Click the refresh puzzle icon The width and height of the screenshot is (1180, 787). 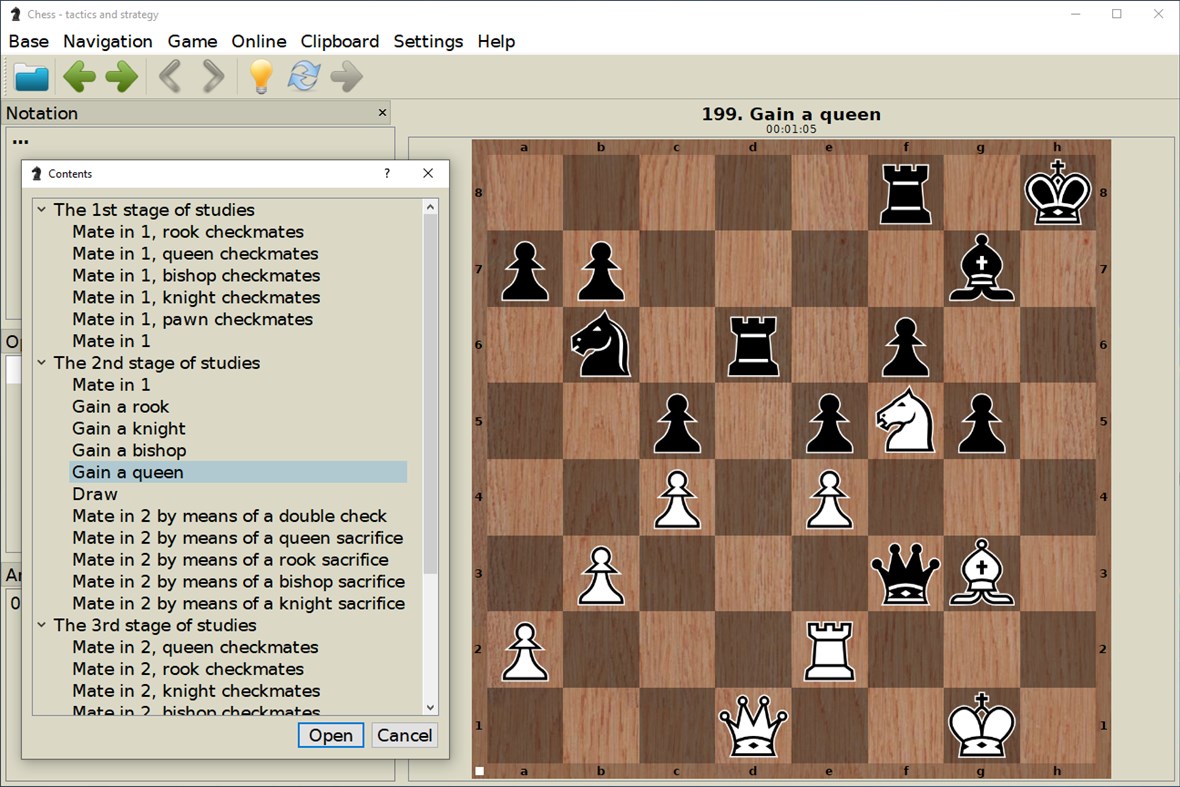(x=302, y=77)
